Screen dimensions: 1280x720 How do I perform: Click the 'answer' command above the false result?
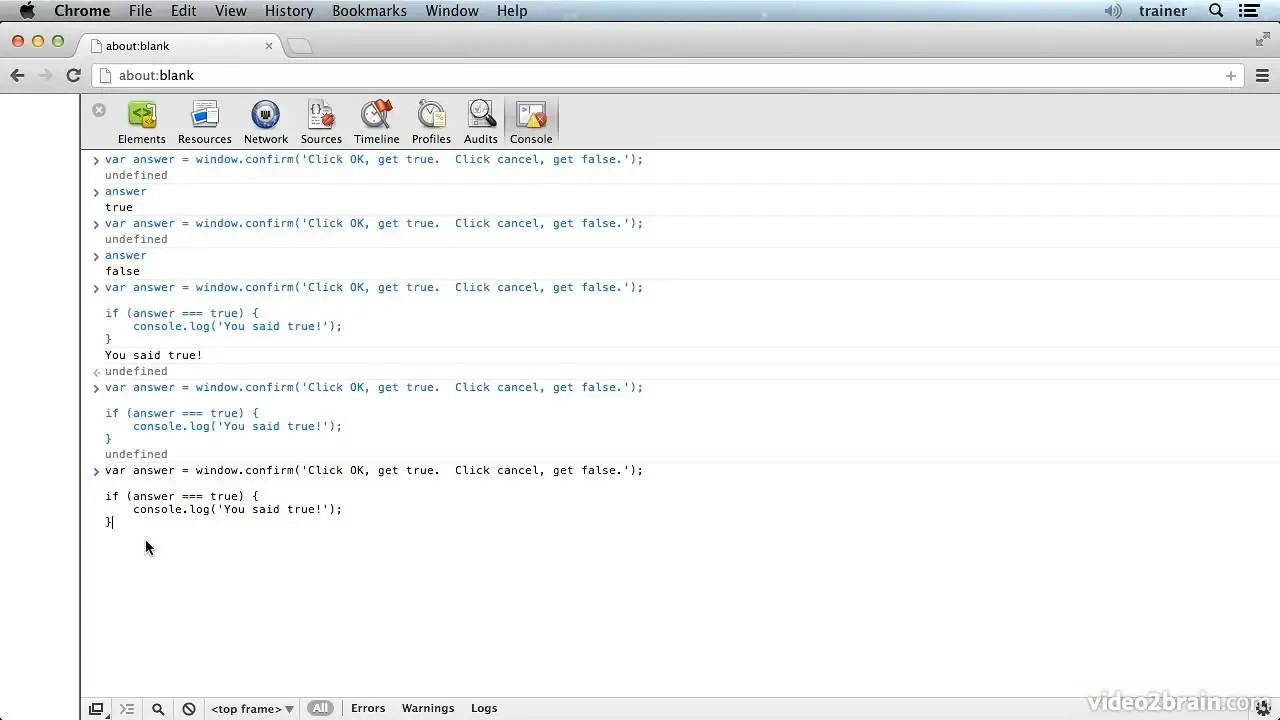coord(126,255)
